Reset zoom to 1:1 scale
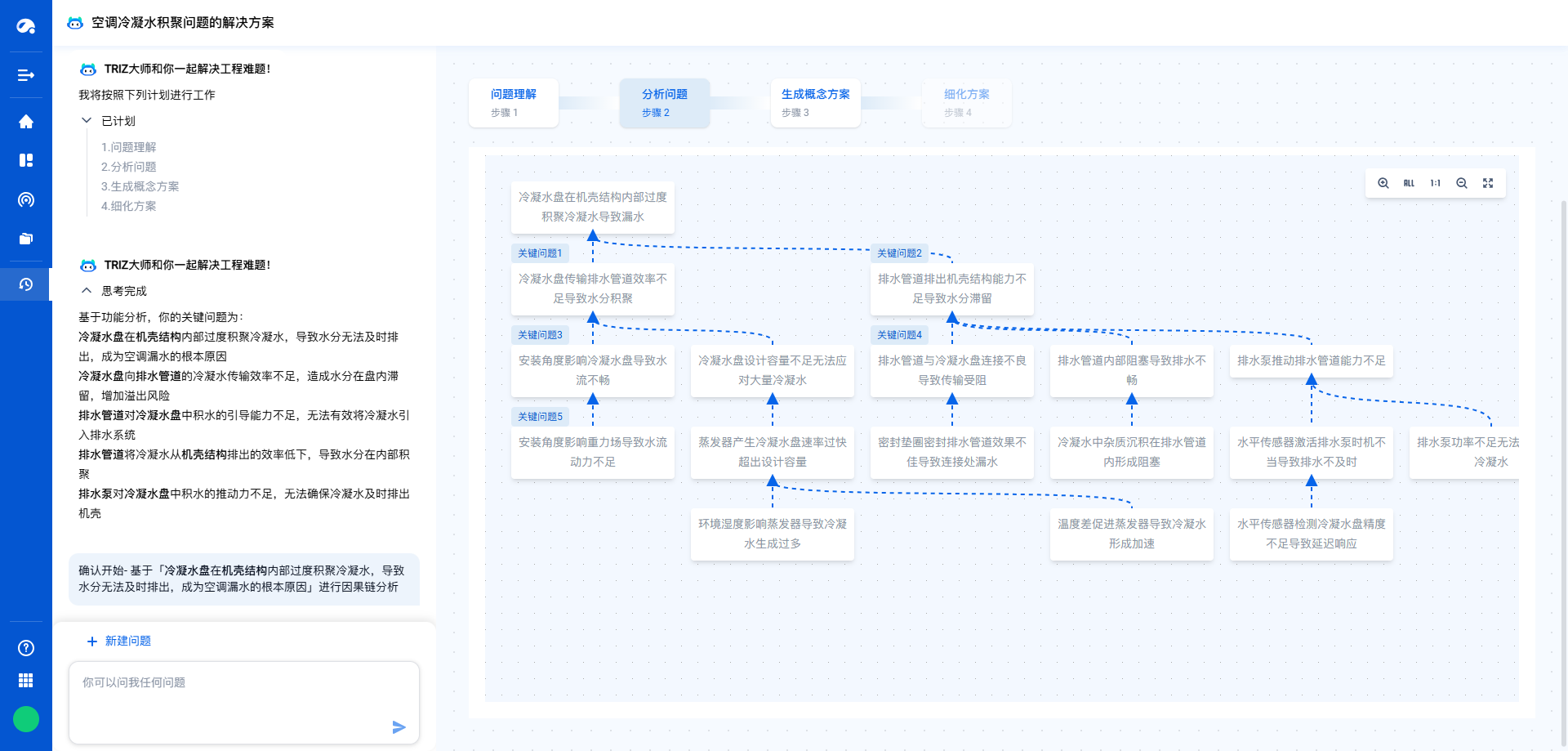 (1436, 183)
